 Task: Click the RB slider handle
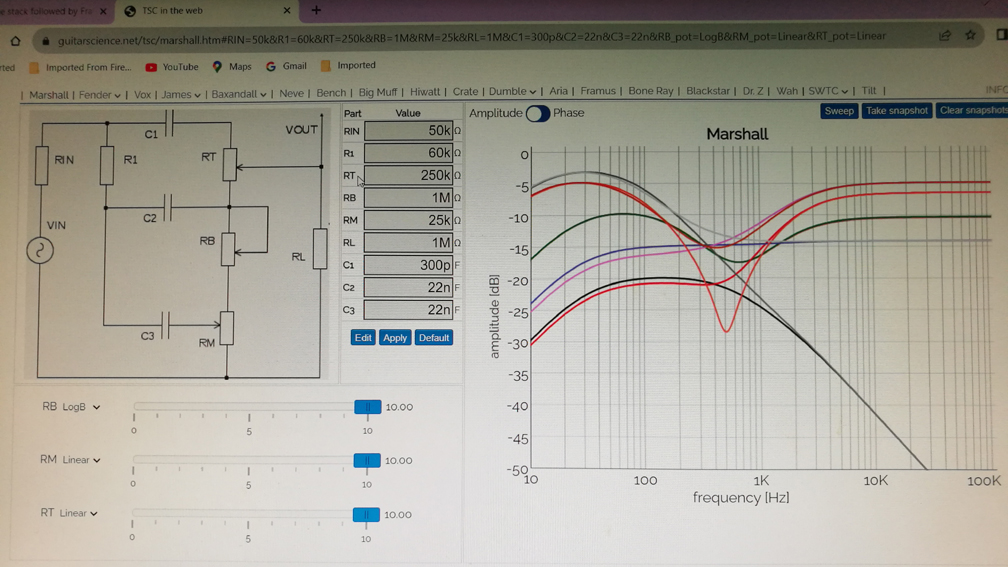pos(367,407)
